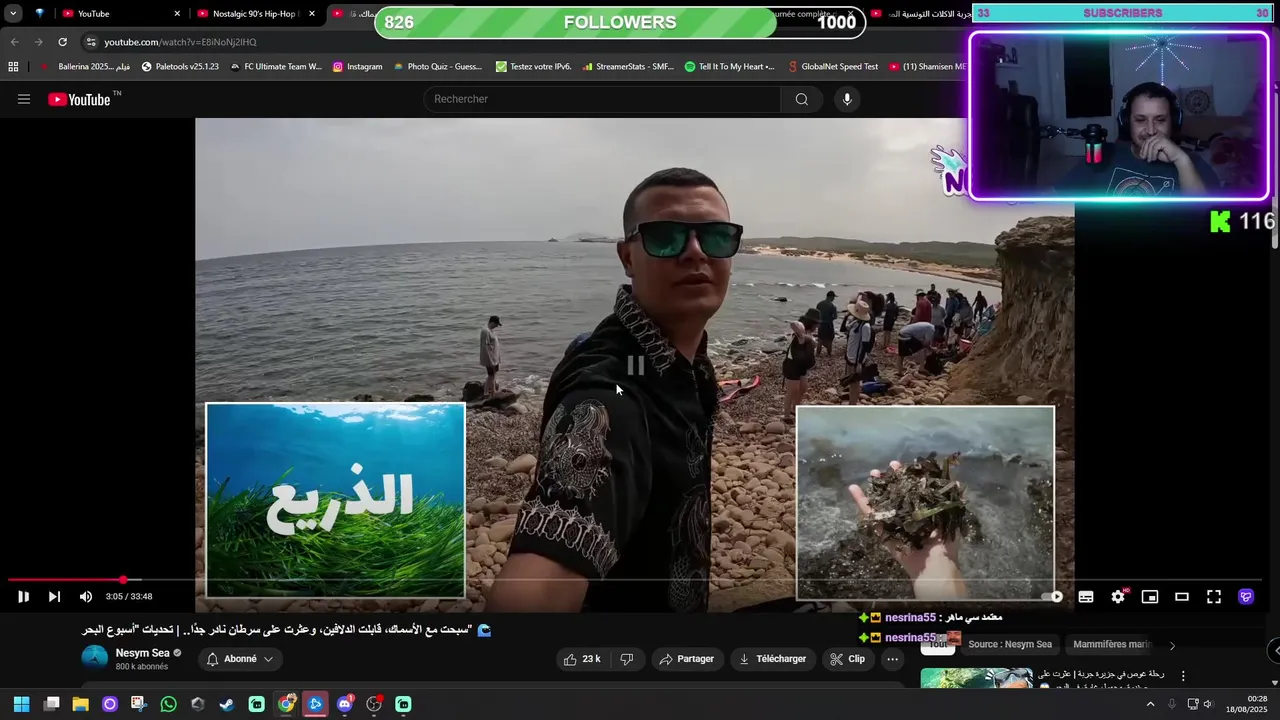Show more filter chips arrow

pyautogui.click(x=1172, y=646)
